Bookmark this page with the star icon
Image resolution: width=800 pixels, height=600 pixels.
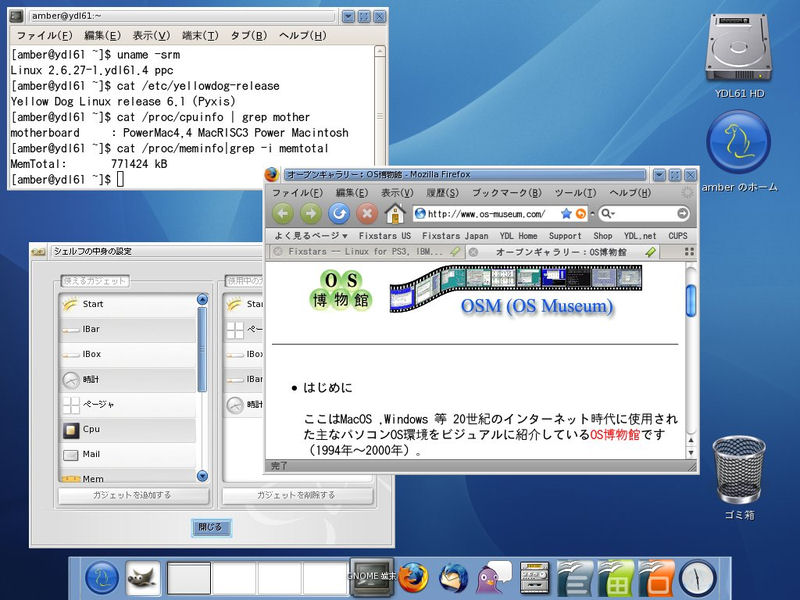click(566, 214)
